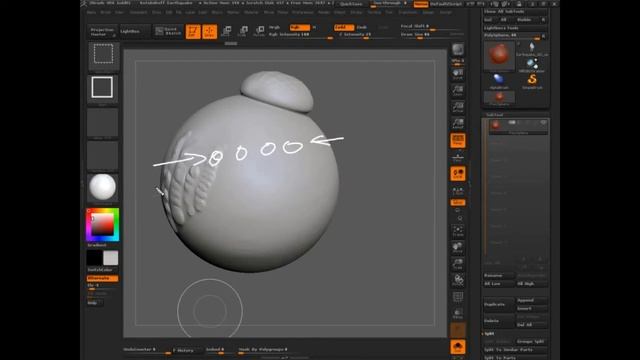Click the Scroll canvas icon
The image size is (640, 360).
pos(458,74)
